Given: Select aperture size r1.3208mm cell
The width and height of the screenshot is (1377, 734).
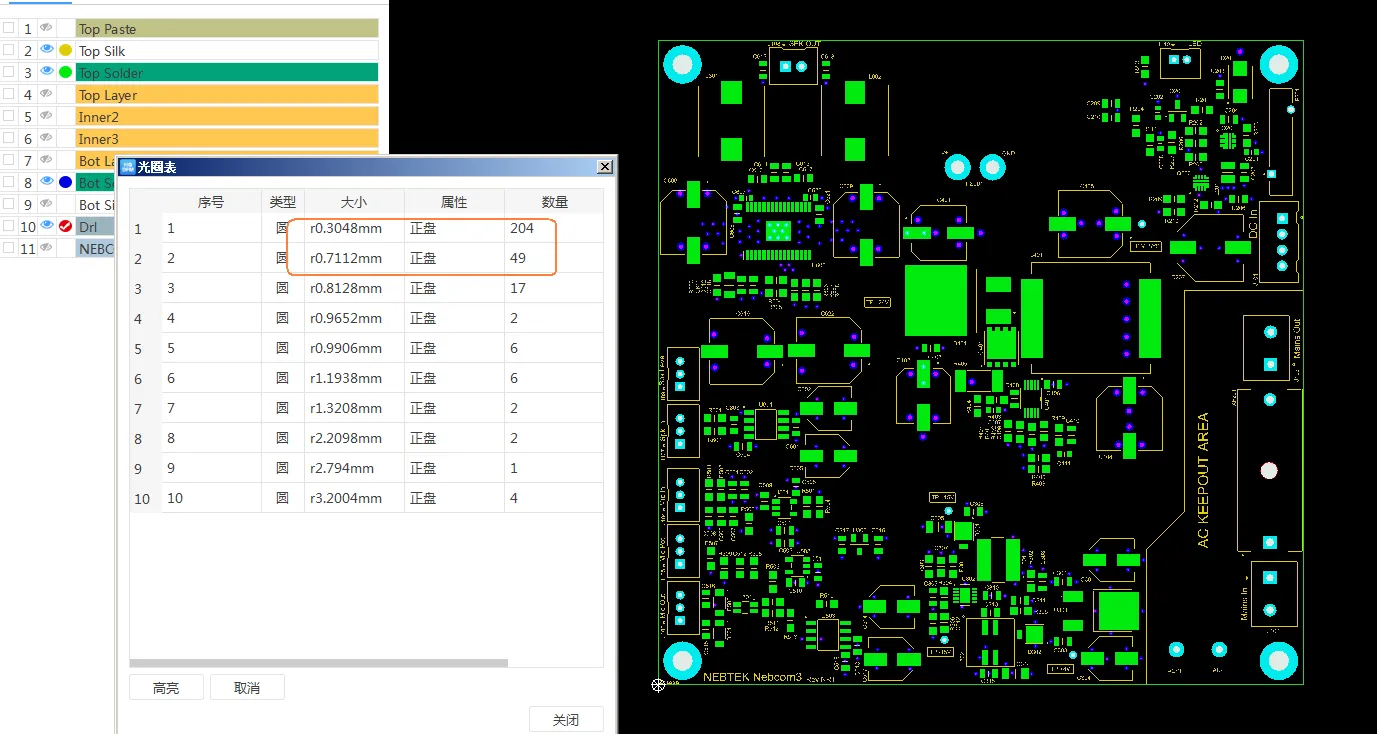Looking at the screenshot, I should click(355, 408).
